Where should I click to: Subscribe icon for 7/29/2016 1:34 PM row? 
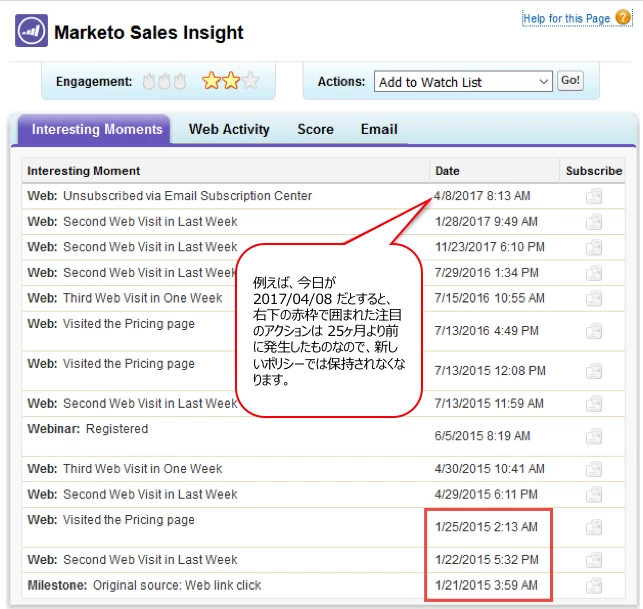click(594, 273)
